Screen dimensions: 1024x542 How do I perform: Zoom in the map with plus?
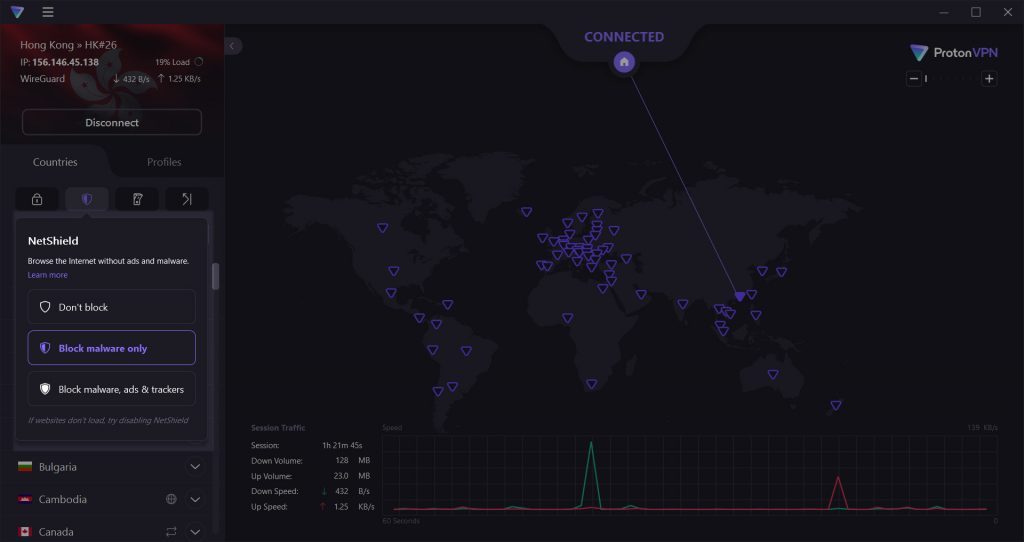click(989, 79)
